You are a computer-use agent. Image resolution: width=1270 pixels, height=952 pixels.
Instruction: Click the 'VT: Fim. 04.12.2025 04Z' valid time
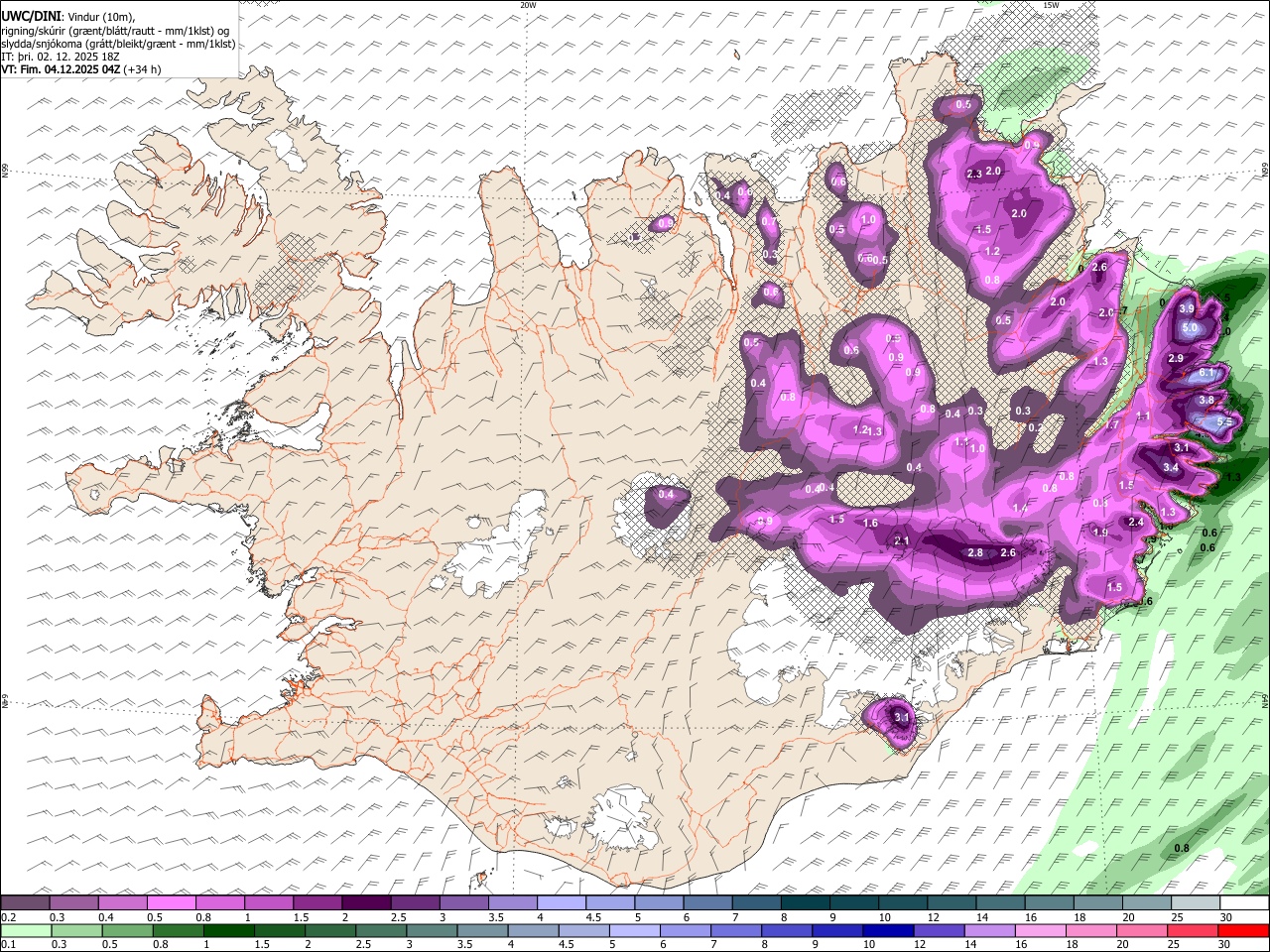coord(62,69)
